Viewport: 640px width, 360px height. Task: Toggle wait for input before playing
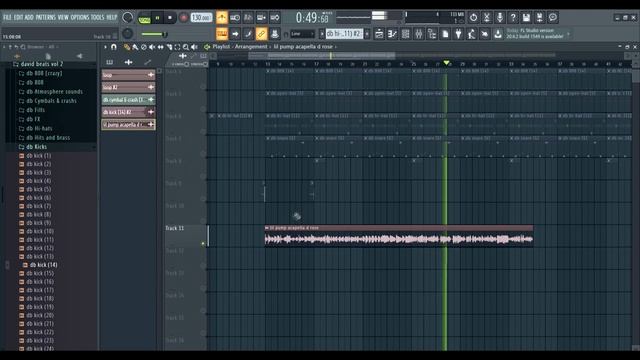pyautogui.click(x=235, y=18)
